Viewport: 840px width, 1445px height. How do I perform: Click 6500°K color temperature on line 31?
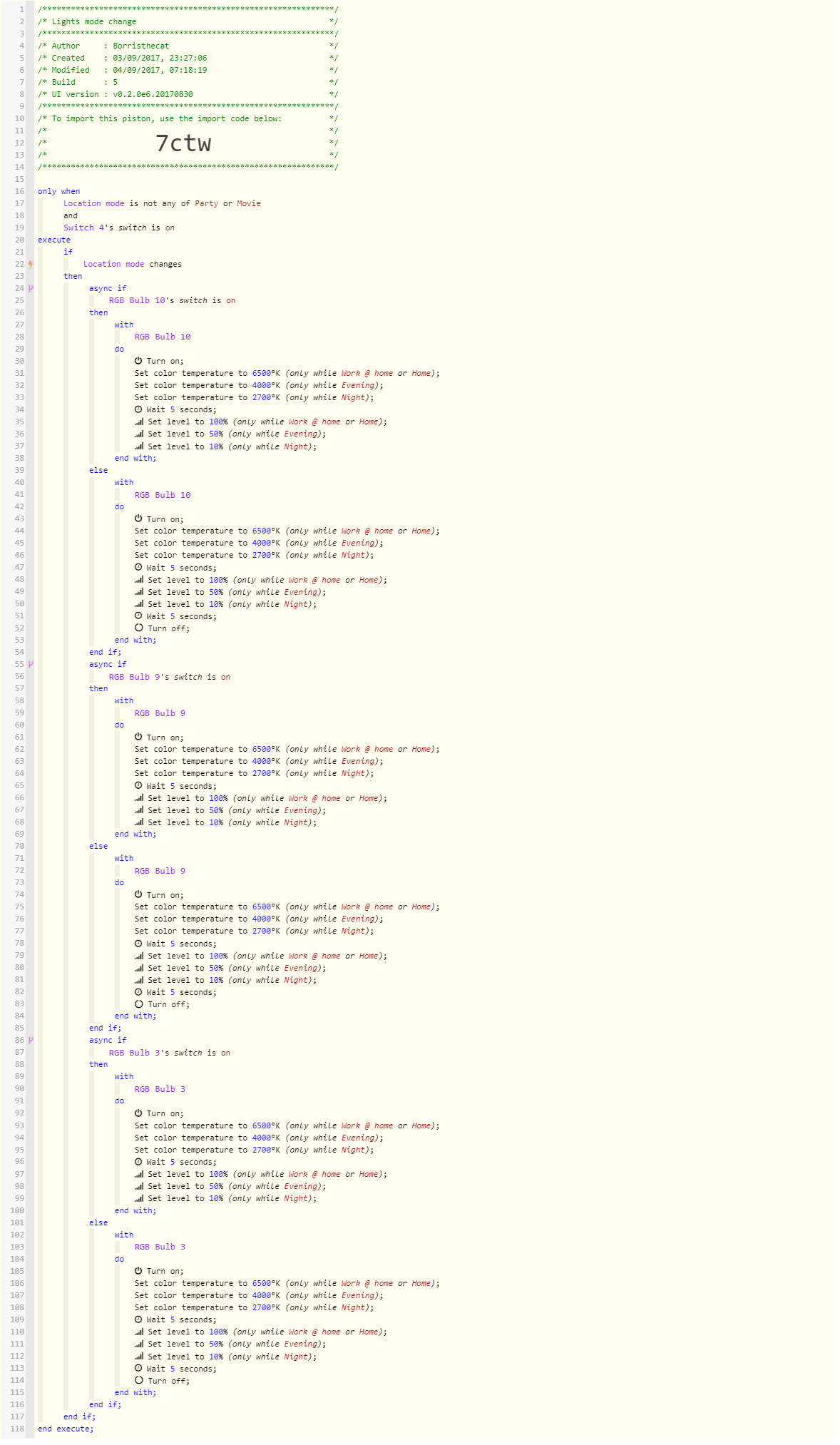(x=266, y=373)
